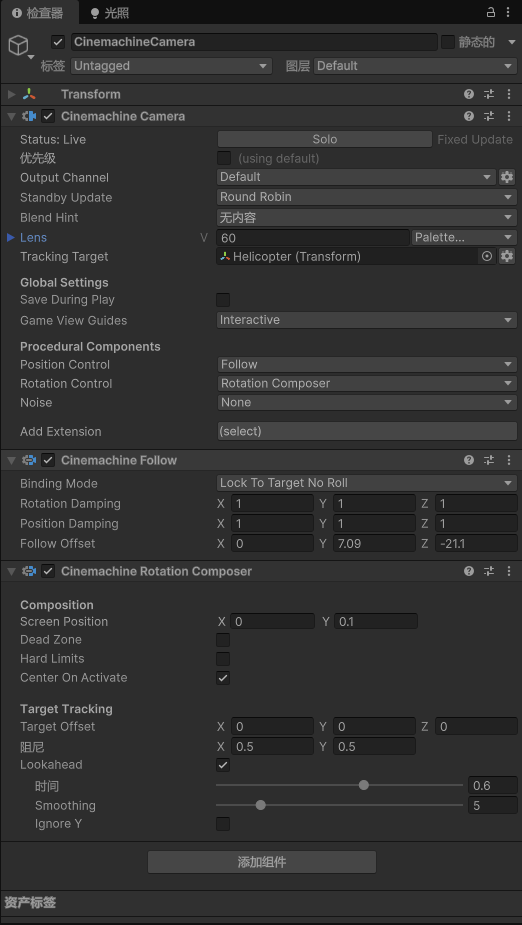Screen dimensions: 522x925
Task: Disable the Cinemachine Follow component checkbox
Action: pyautogui.click(x=48, y=460)
